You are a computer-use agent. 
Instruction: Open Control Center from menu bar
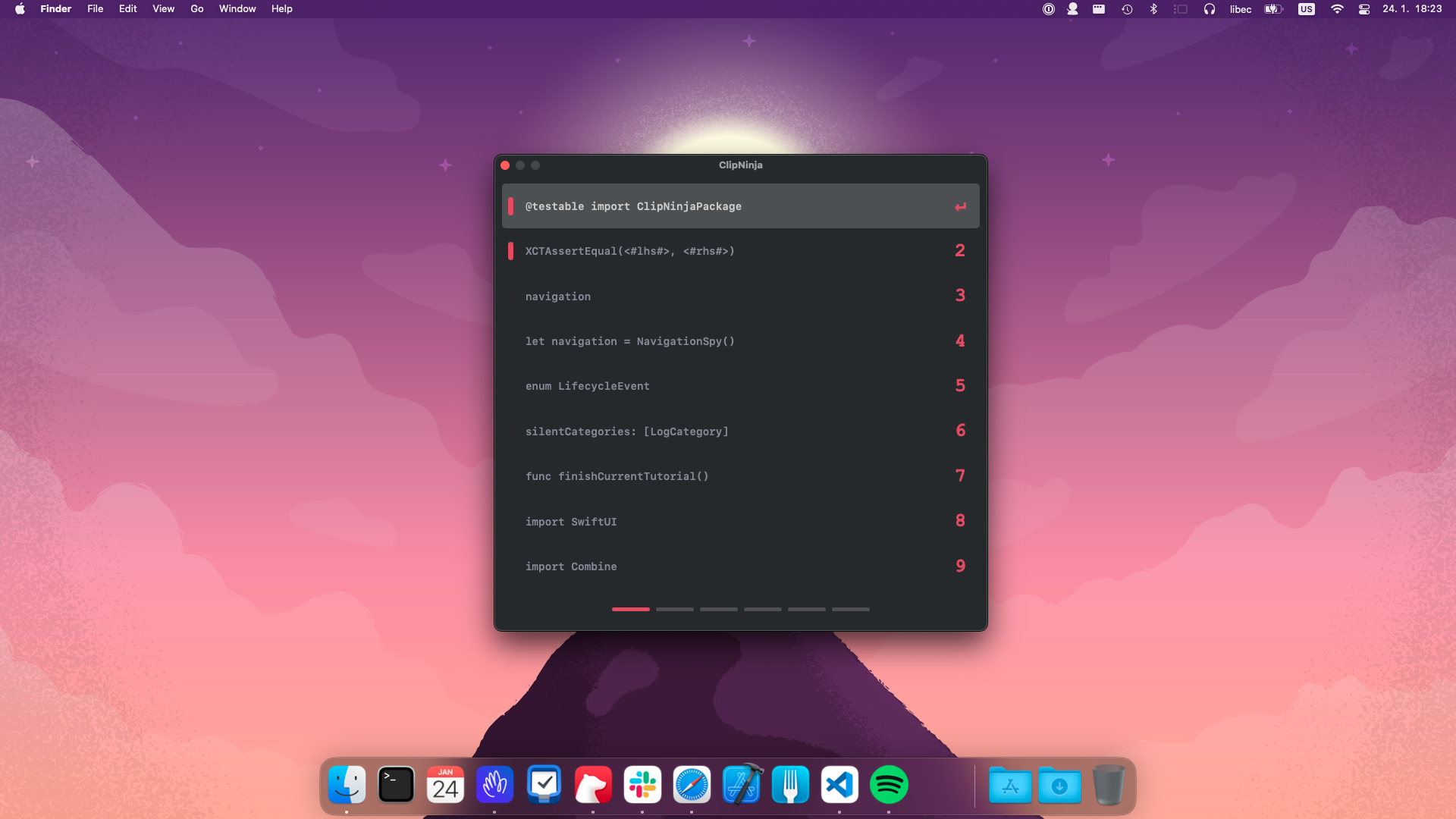pos(1364,9)
